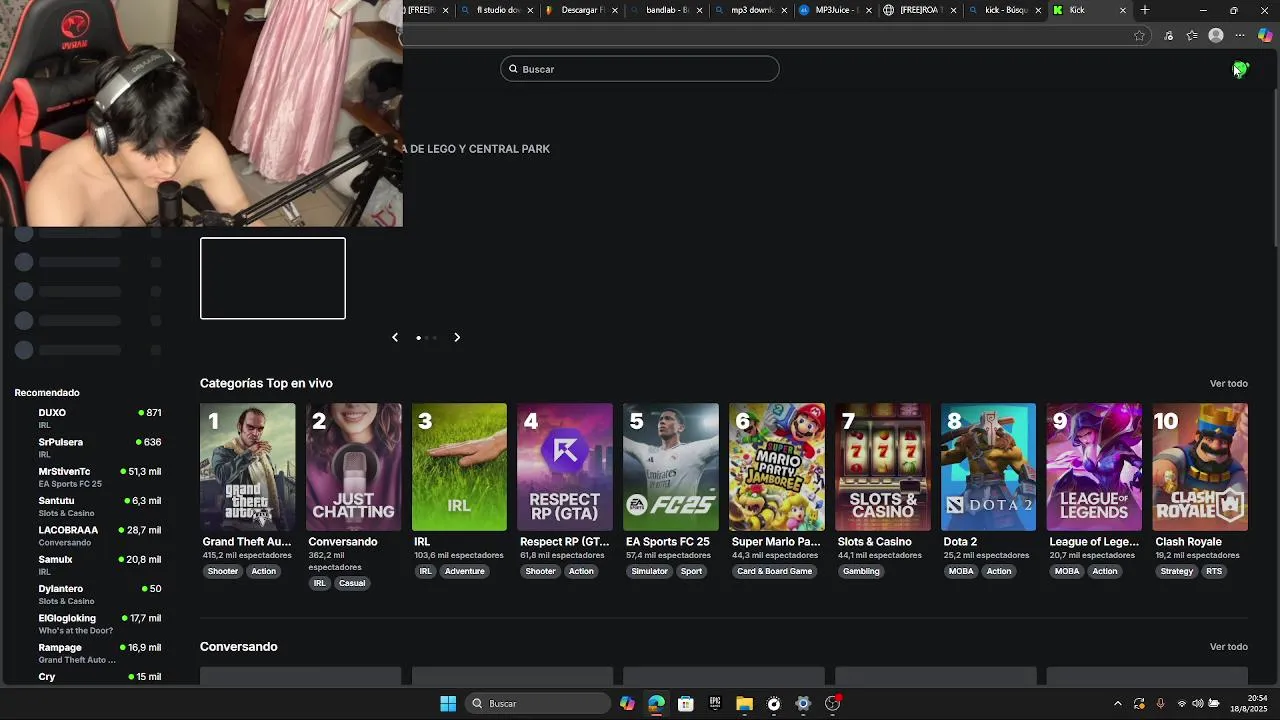The height and width of the screenshot is (720, 1280).
Task: Click the Sport tag
Action: 691,572
